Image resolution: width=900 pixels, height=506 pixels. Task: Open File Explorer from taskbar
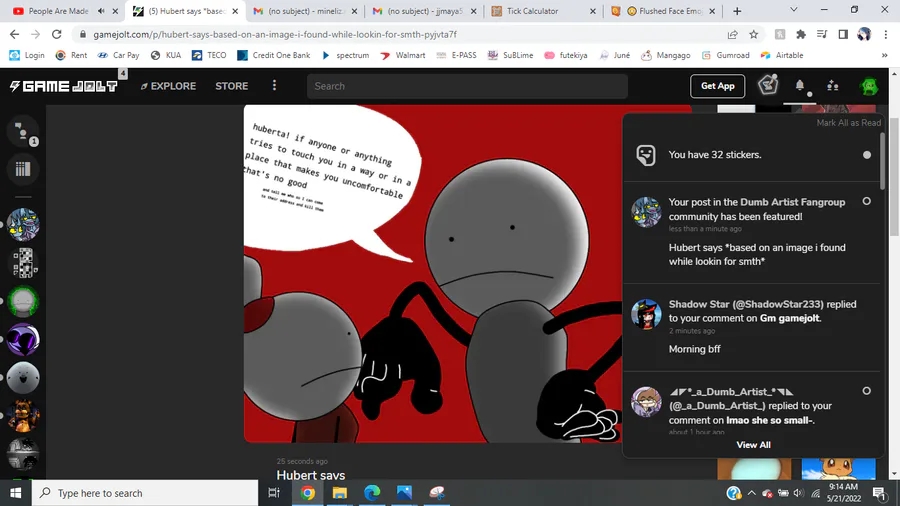point(340,493)
